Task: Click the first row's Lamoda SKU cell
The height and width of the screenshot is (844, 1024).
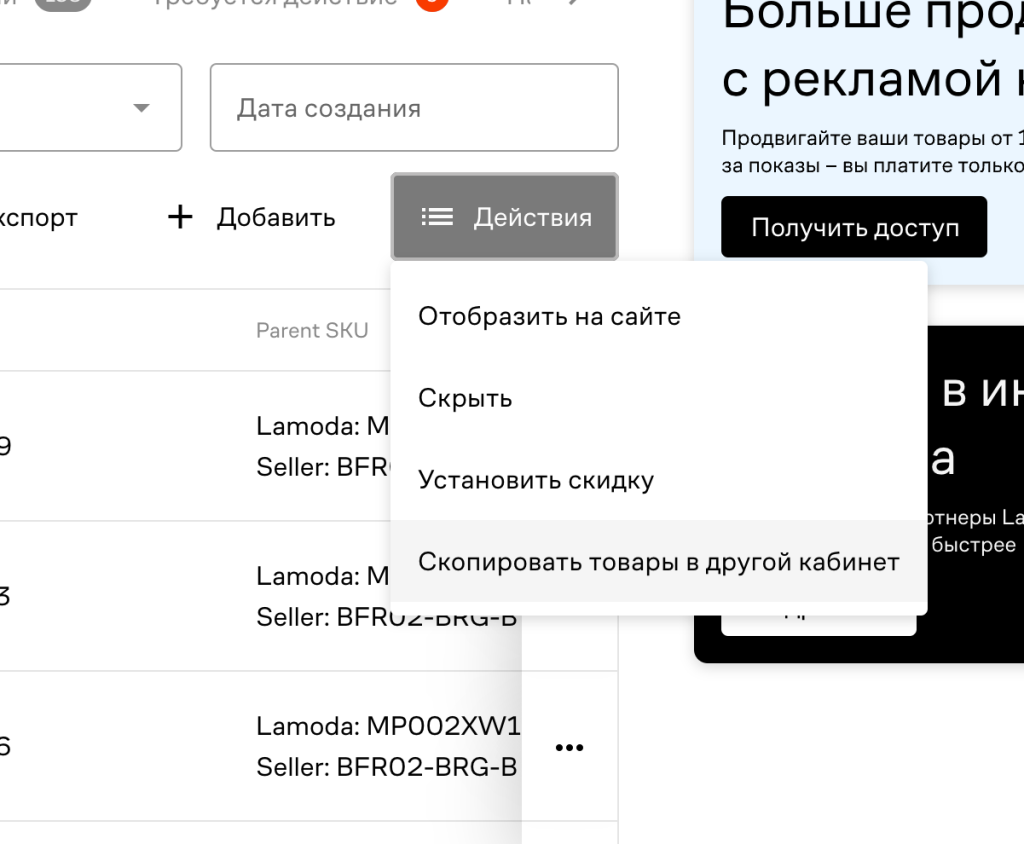Action: 323,426
